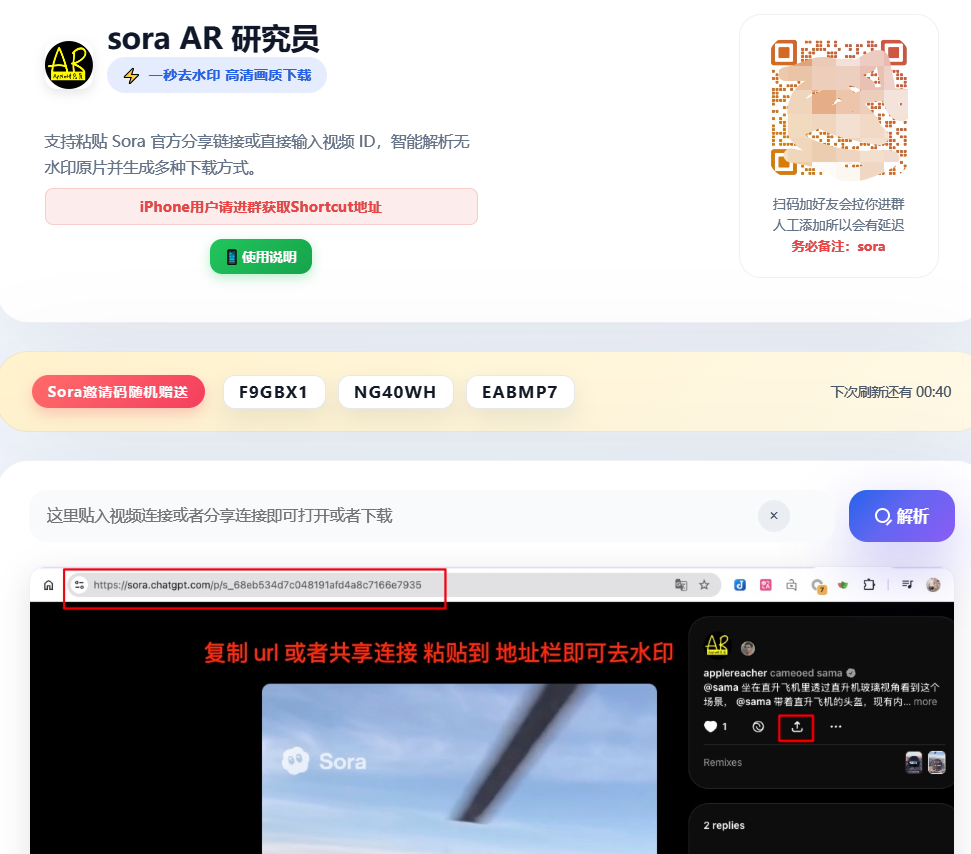
Task: Click the AR logo avatar
Action: pyautogui.click(x=69, y=64)
